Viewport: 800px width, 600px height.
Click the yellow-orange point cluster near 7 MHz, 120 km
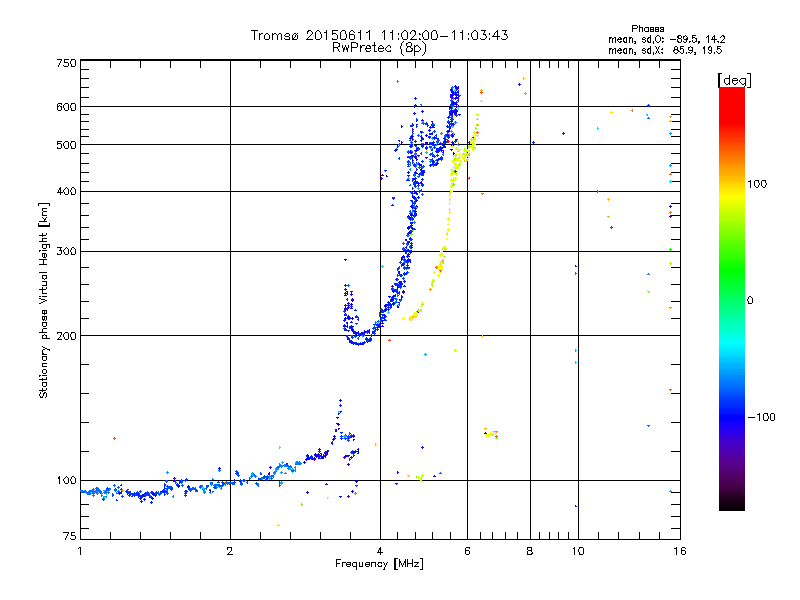491,433
